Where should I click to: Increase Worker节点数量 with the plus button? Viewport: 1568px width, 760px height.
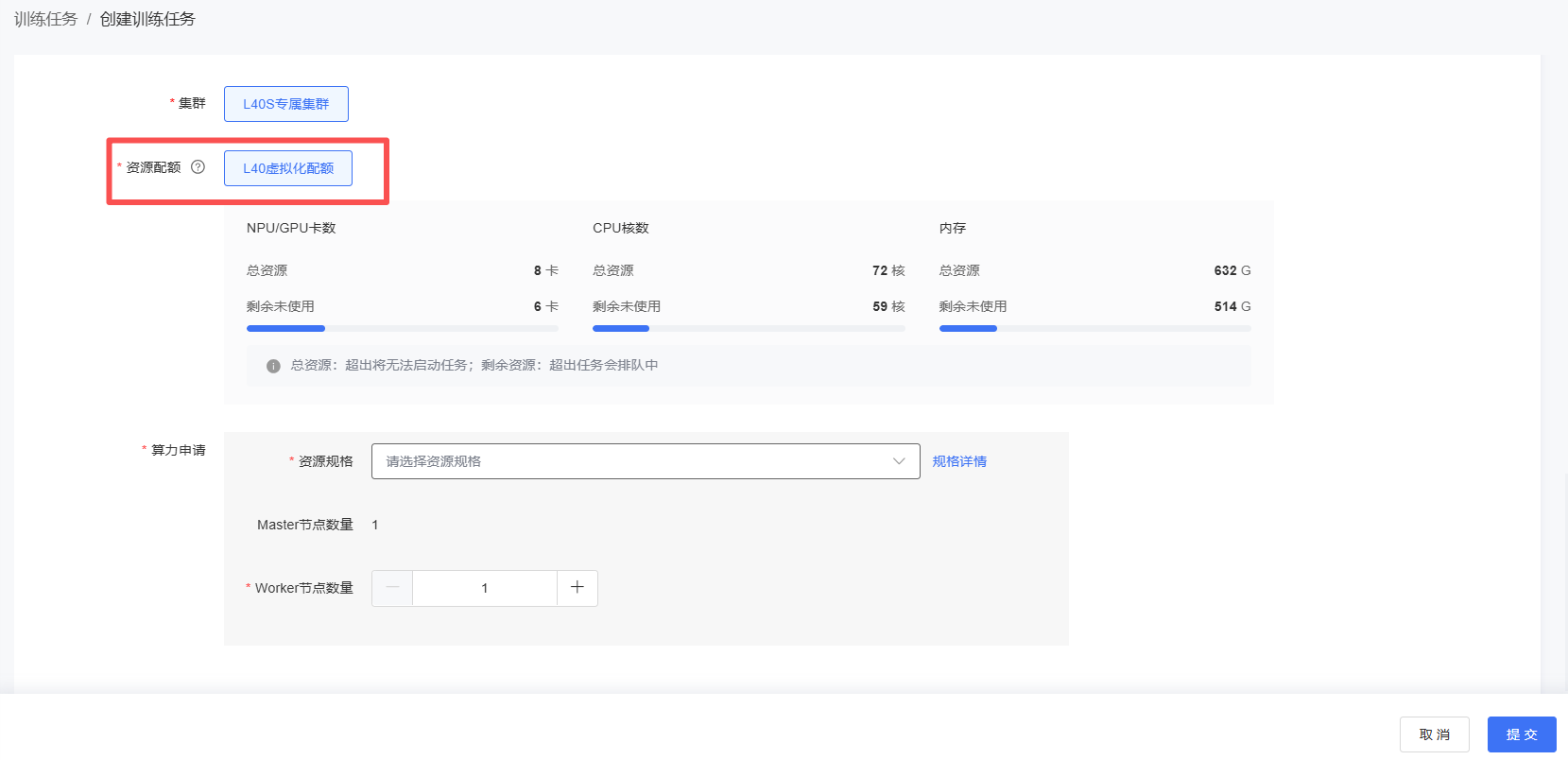[577, 588]
